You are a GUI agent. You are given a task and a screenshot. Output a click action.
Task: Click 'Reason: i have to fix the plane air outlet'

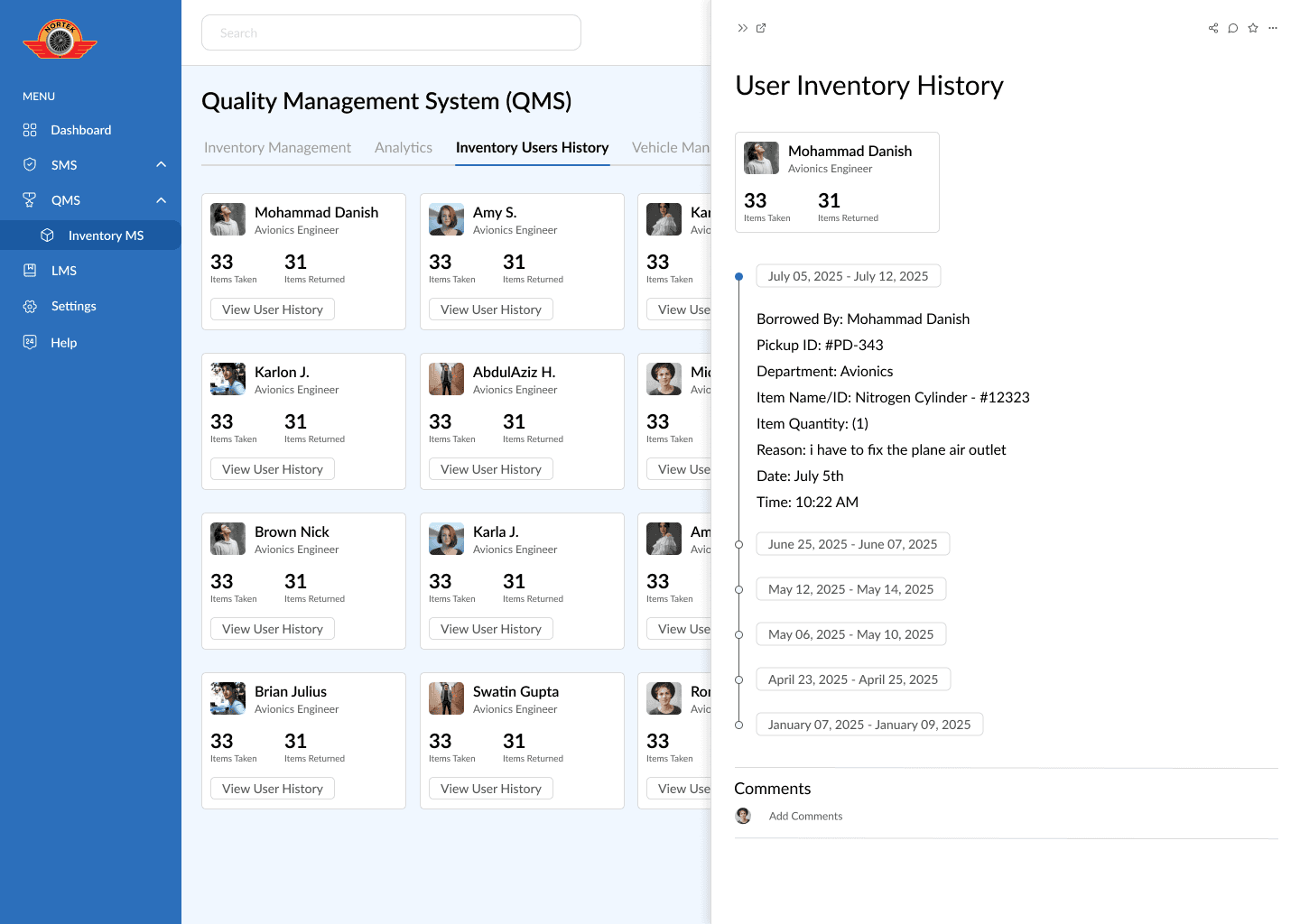point(881,449)
